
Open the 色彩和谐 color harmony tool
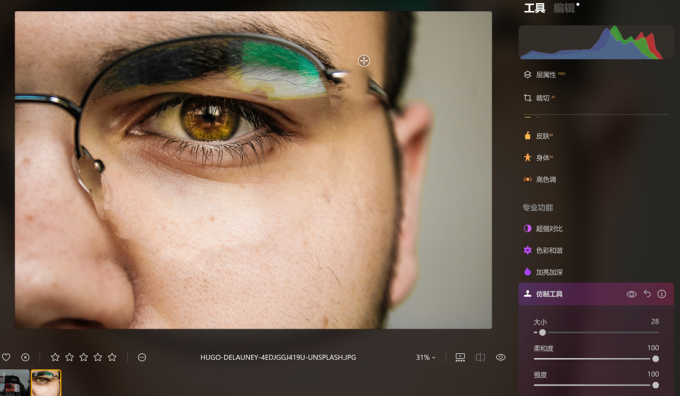click(543, 250)
